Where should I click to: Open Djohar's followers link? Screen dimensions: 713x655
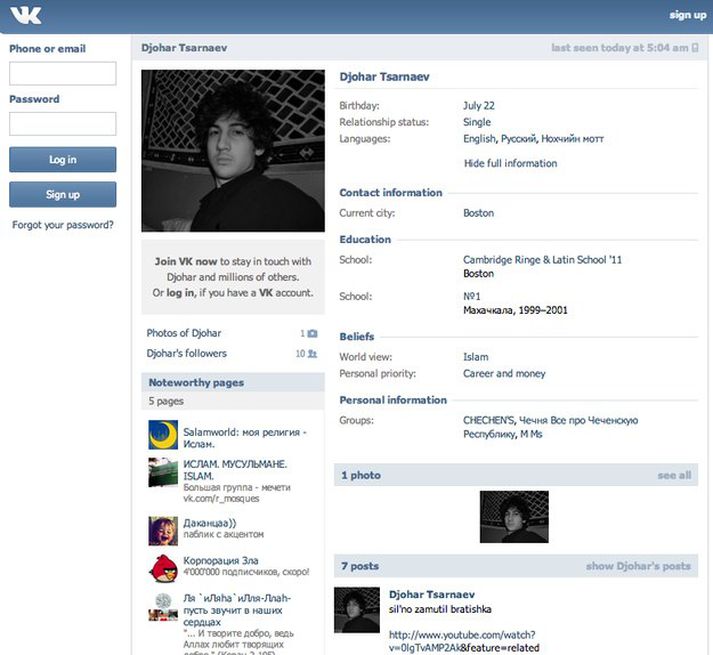(186, 353)
